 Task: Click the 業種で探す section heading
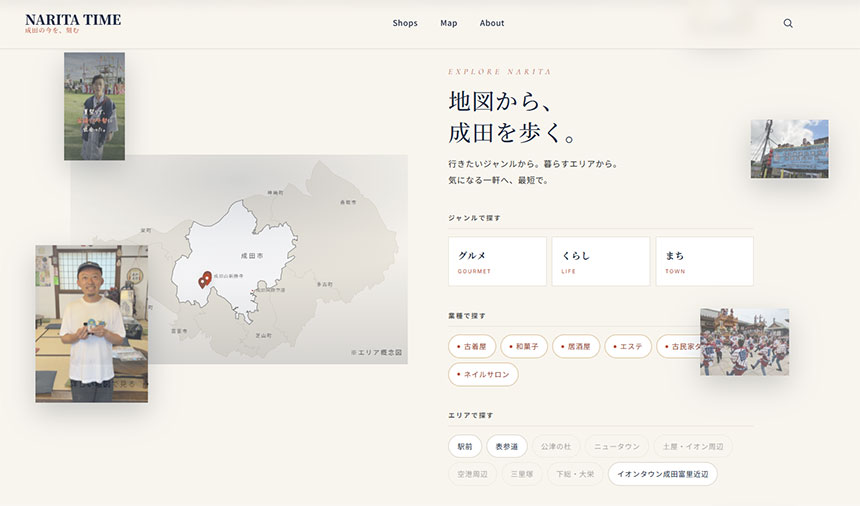point(467,316)
